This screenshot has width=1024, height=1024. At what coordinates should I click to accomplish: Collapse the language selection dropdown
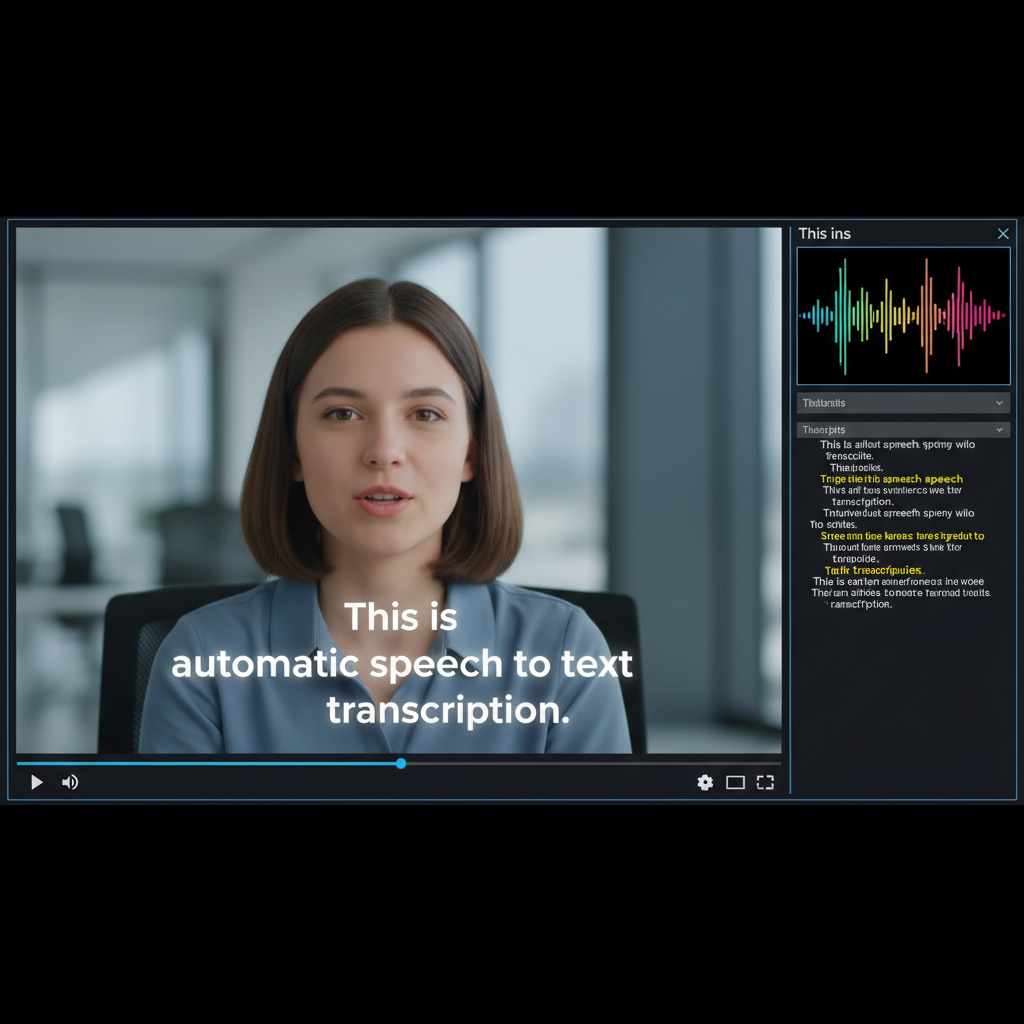(x=1001, y=402)
